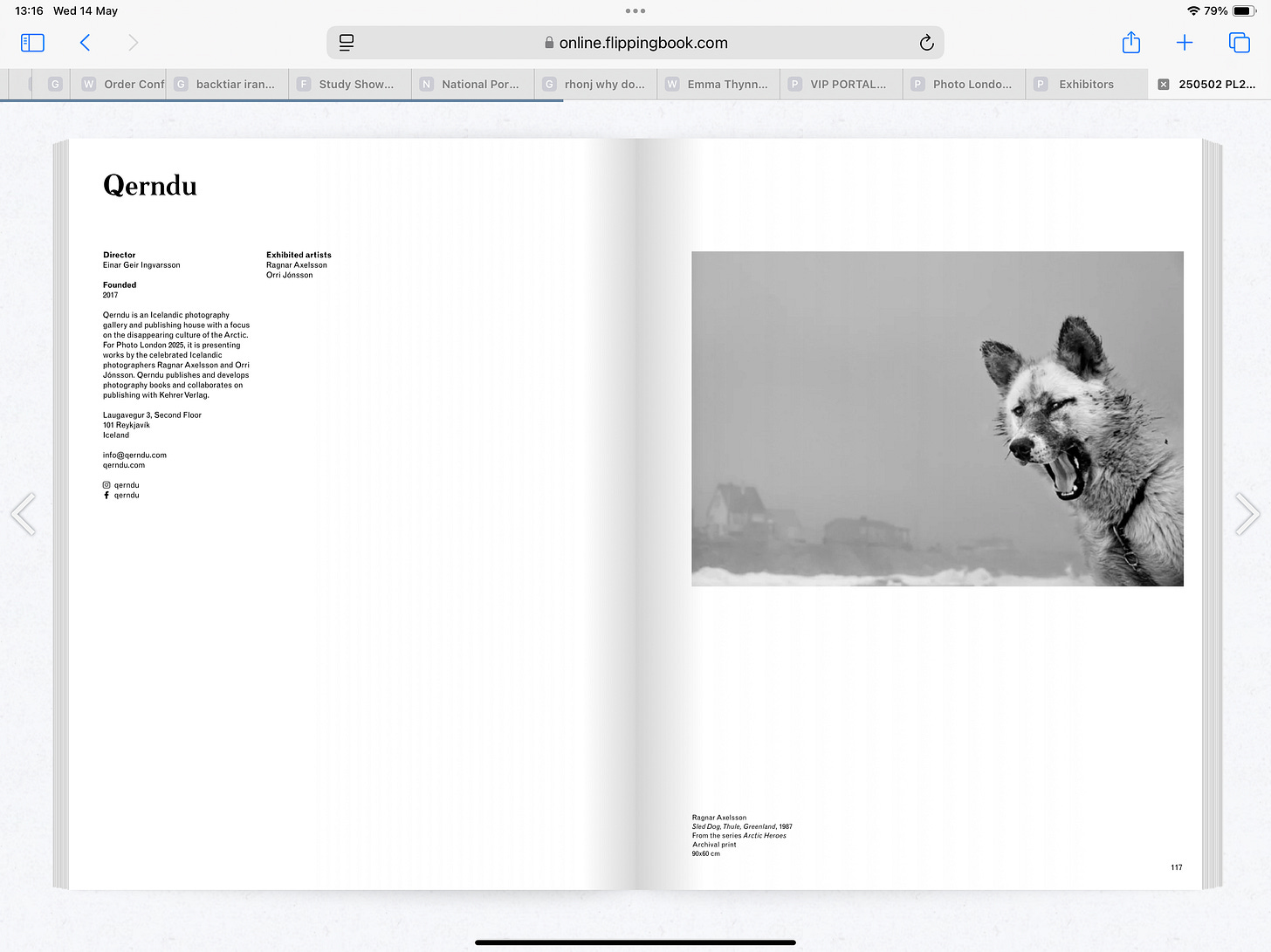
Task: Reload the current page
Action: tap(926, 43)
